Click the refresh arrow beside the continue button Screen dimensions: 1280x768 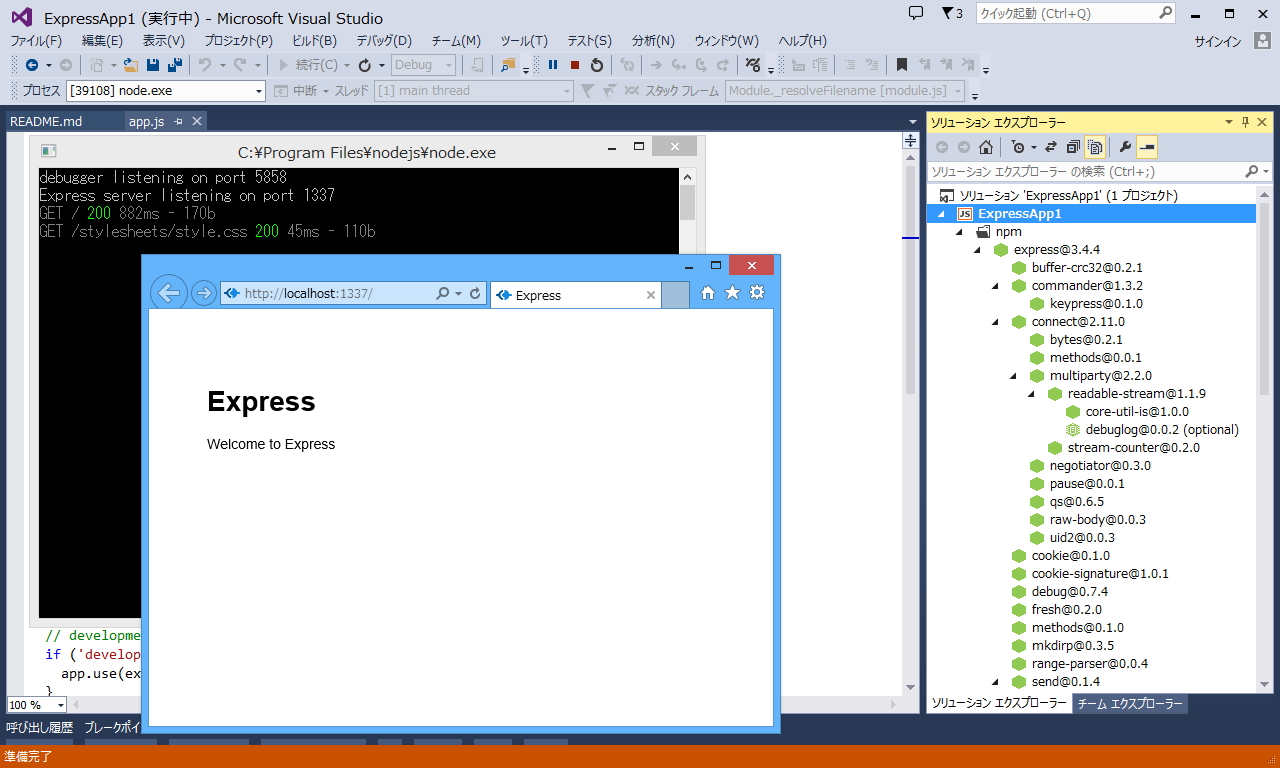click(x=365, y=65)
